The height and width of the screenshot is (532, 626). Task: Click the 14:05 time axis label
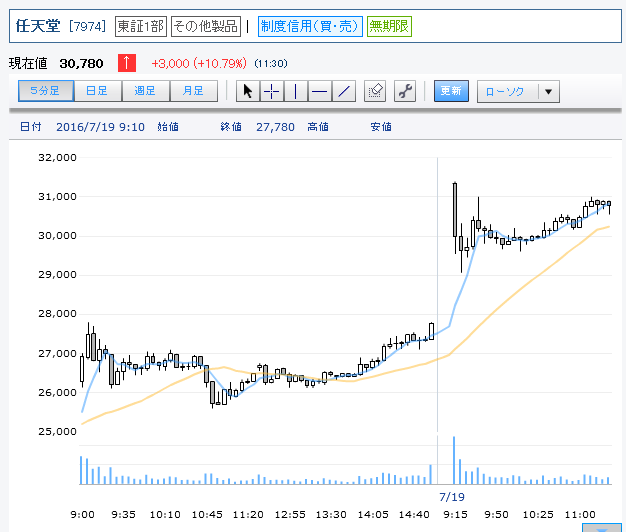tap(373, 514)
